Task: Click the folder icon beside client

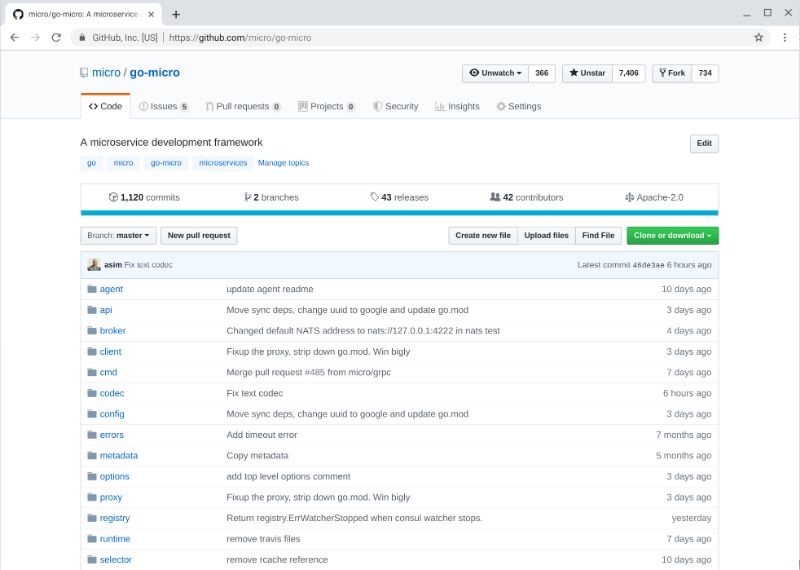Action: [92, 352]
